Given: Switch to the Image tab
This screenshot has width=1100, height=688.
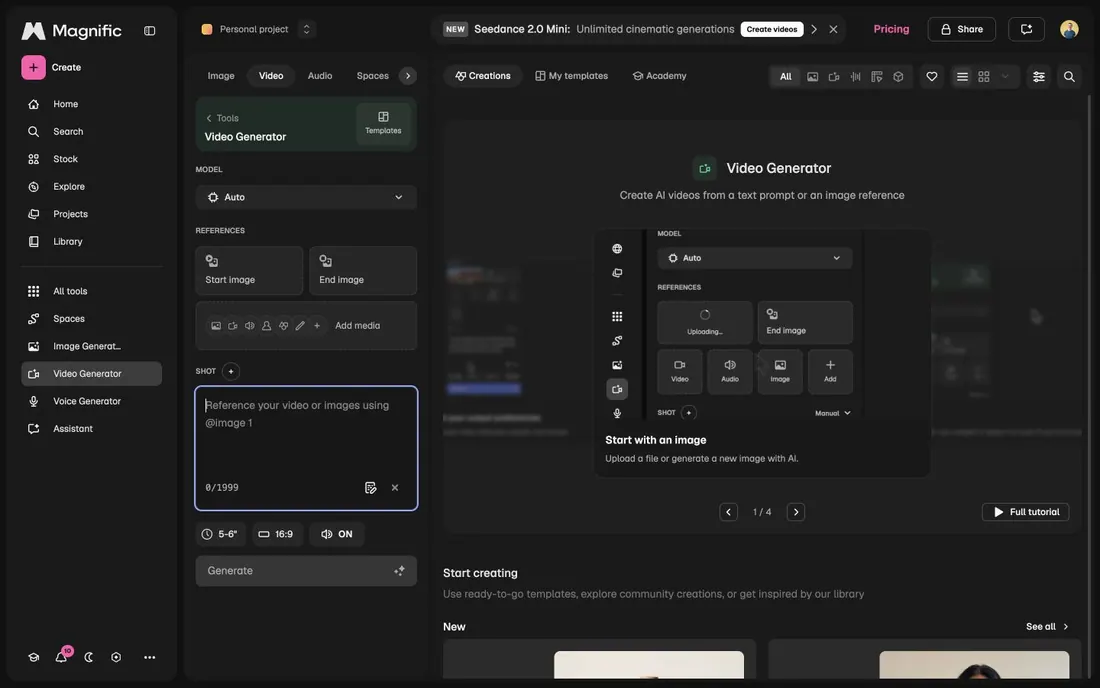Looking at the screenshot, I should point(221,76).
